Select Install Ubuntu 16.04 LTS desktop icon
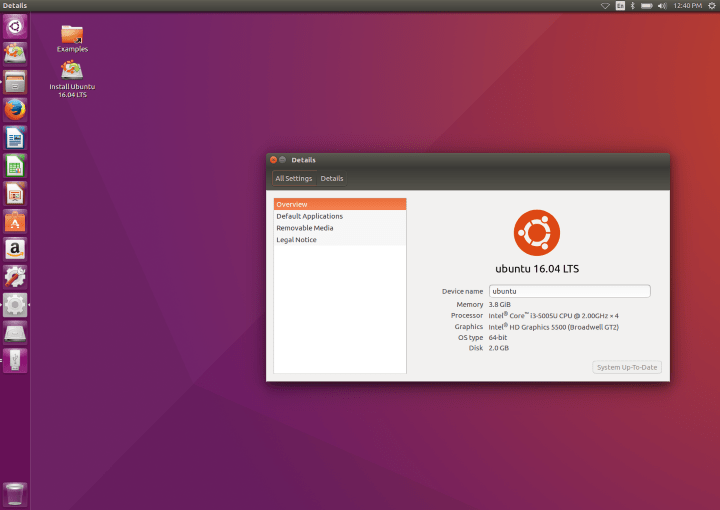This screenshot has height=510, width=720. [x=72, y=79]
